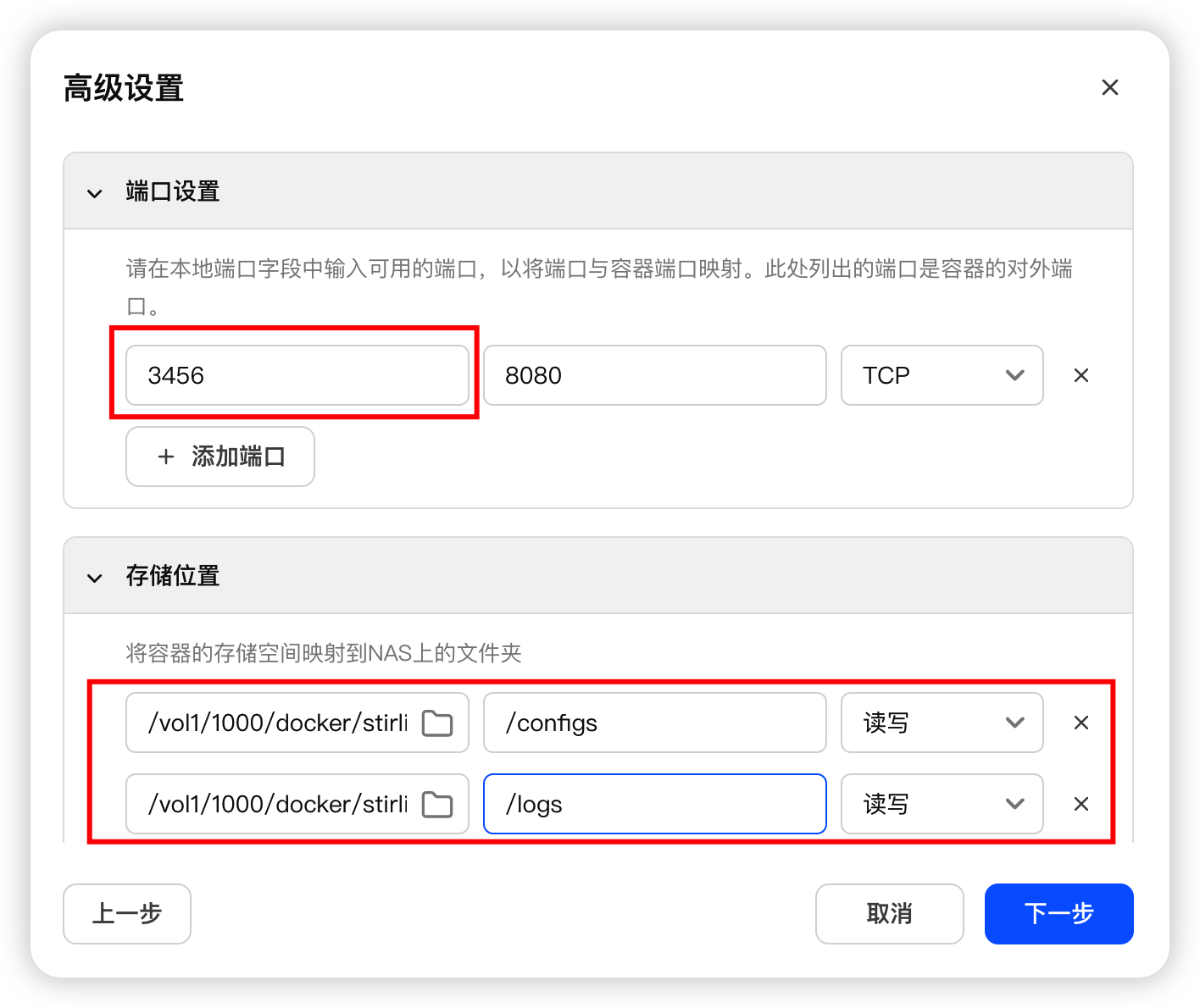
Task: Open the TCP protocol dropdown
Action: (x=942, y=375)
